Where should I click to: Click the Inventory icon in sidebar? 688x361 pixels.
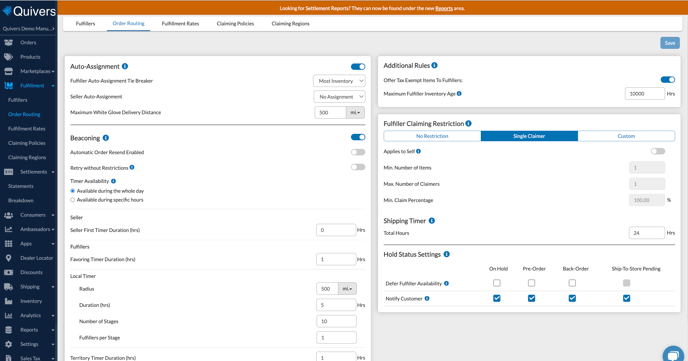[x=8, y=301]
